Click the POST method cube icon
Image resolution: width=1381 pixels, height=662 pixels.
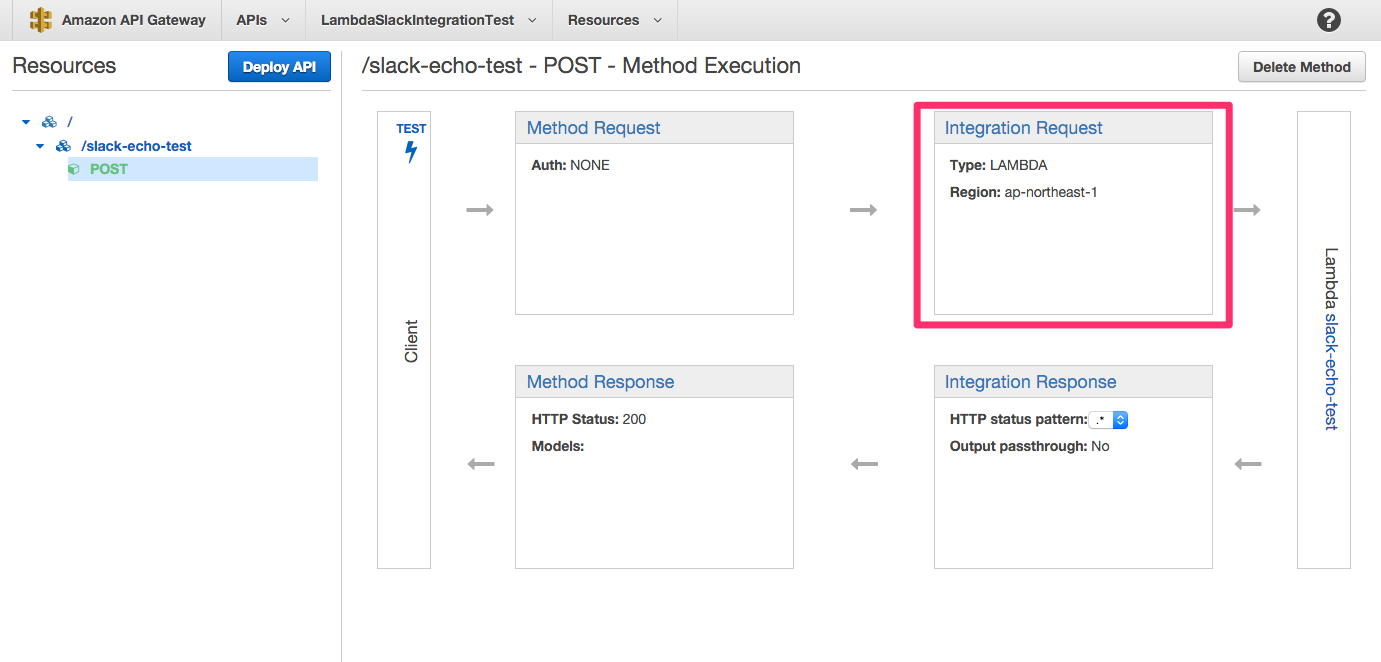(x=74, y=169)
